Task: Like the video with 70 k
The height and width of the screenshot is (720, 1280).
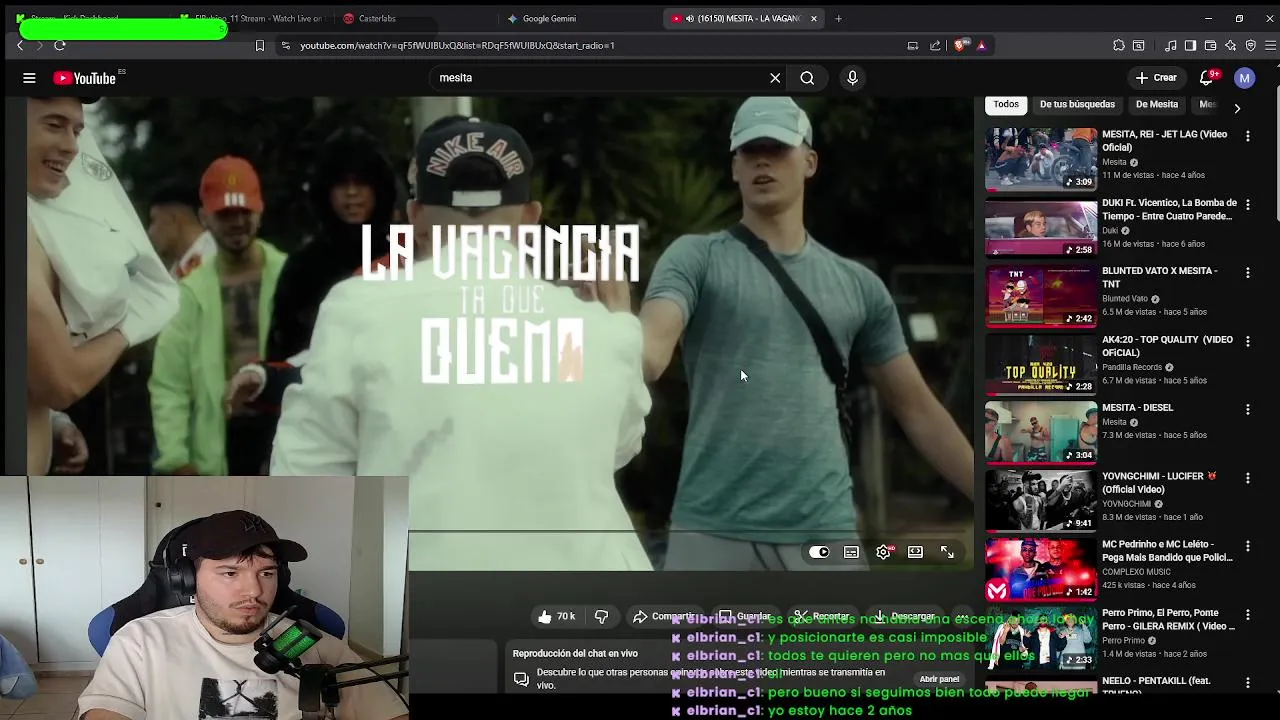Action: pos(556,617)
